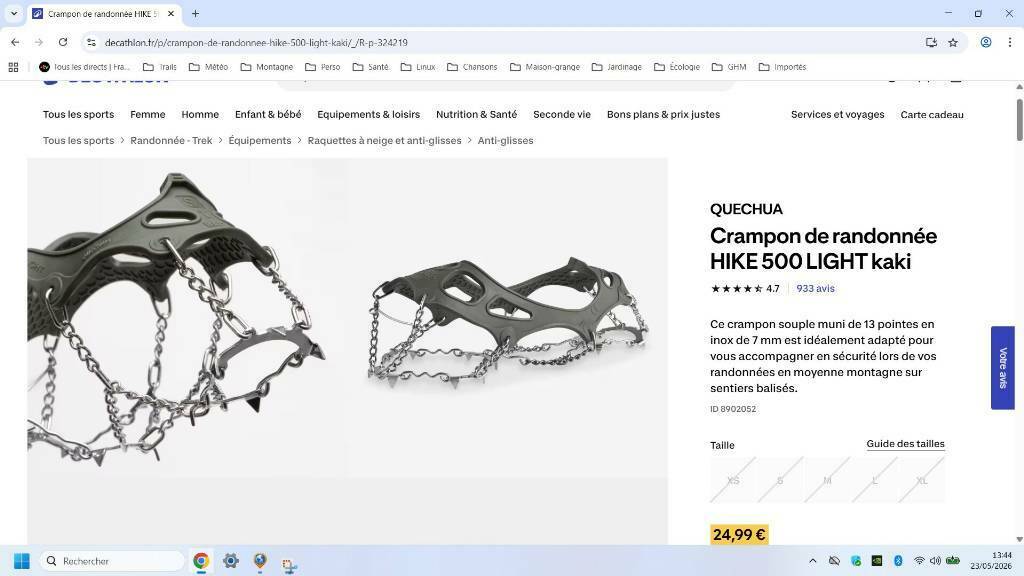This screenshot has width=1024, height=576.
Task: Open a new browser tab
Action: pyautogui.click(x=195, y=14)
